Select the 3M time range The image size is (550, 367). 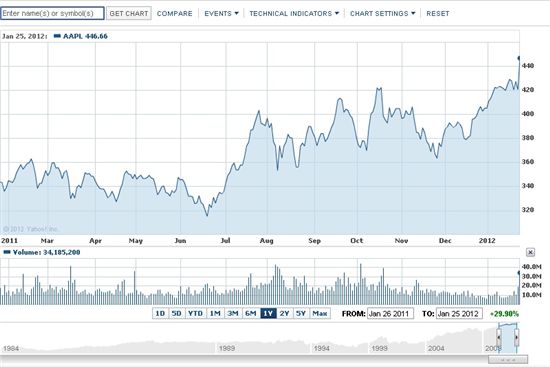(x=233, y=313)
